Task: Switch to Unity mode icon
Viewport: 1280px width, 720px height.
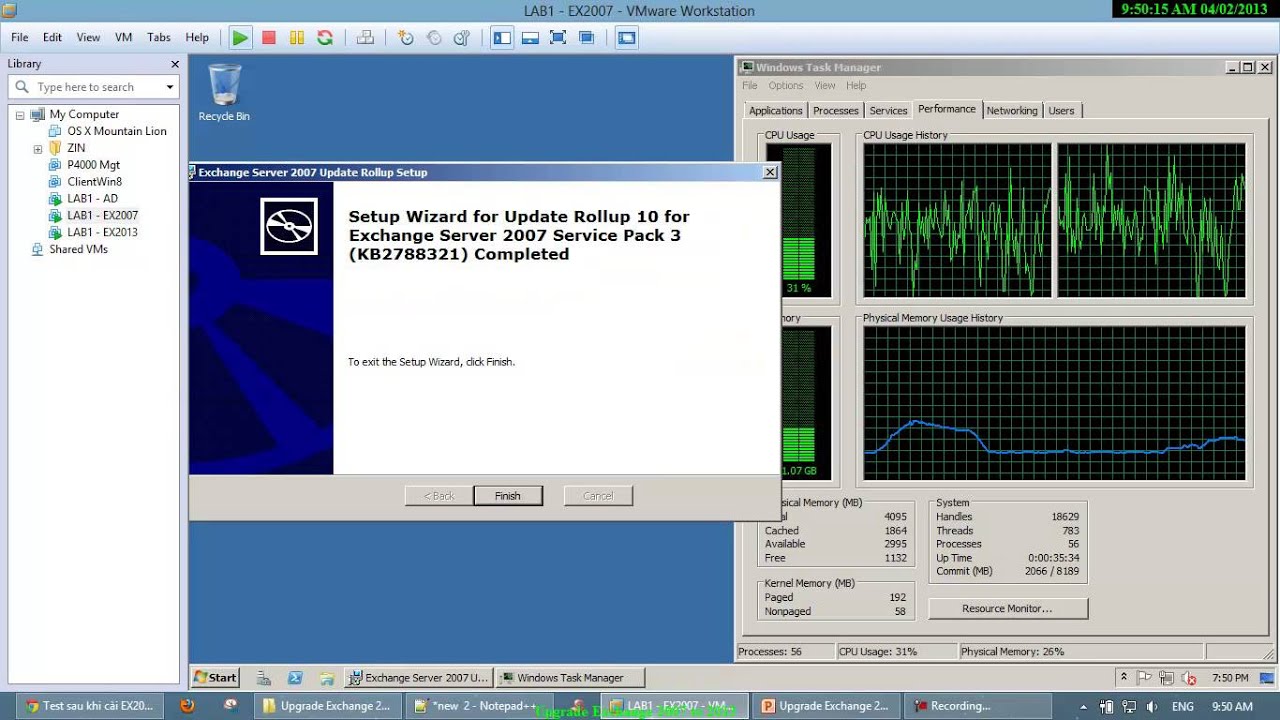Action: [x=586, y=38]
